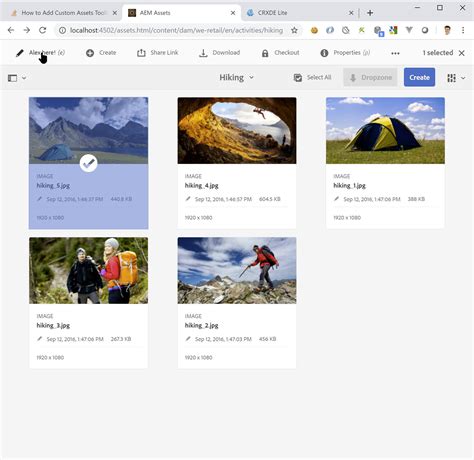Viewport: 474px width, 460px height.
Task: Select the hiking_3.jpg couple thumbnail
Action: point(88,270)
